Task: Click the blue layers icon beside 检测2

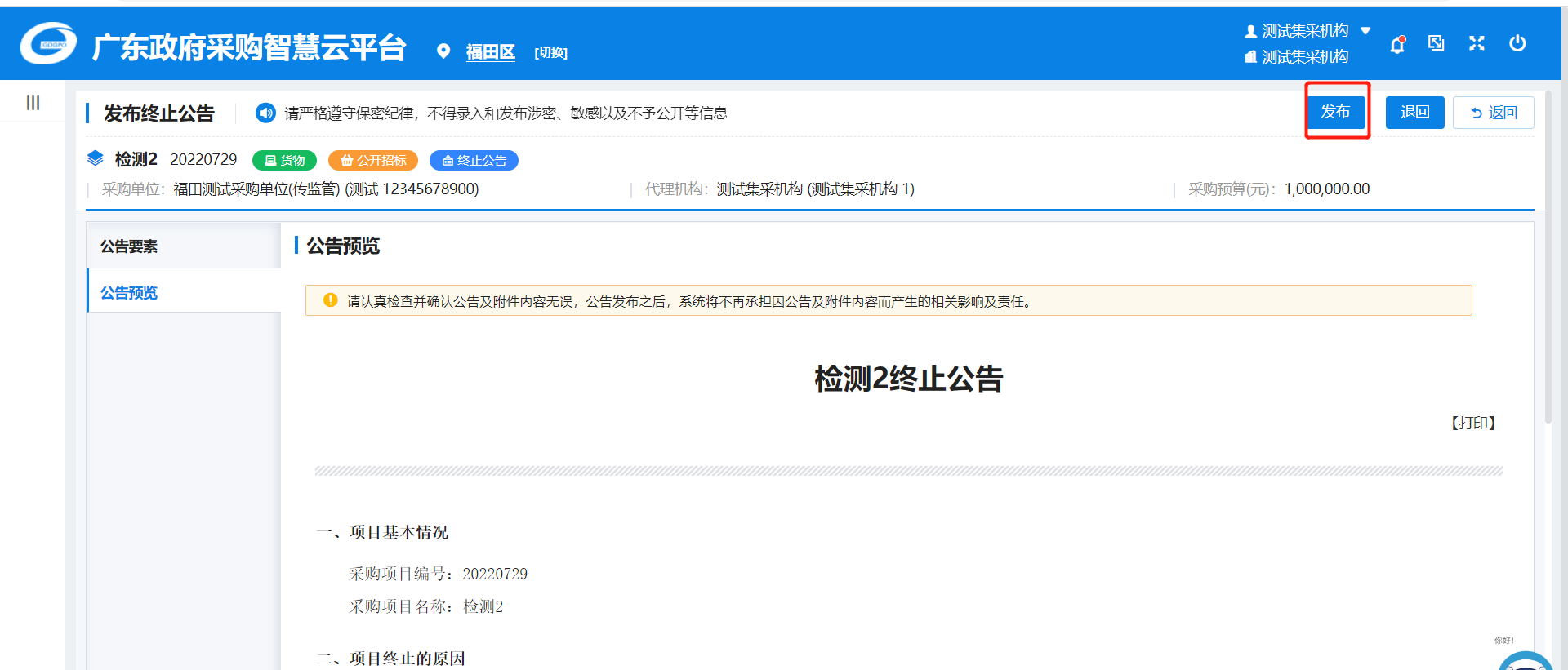Action: (96, 158)
